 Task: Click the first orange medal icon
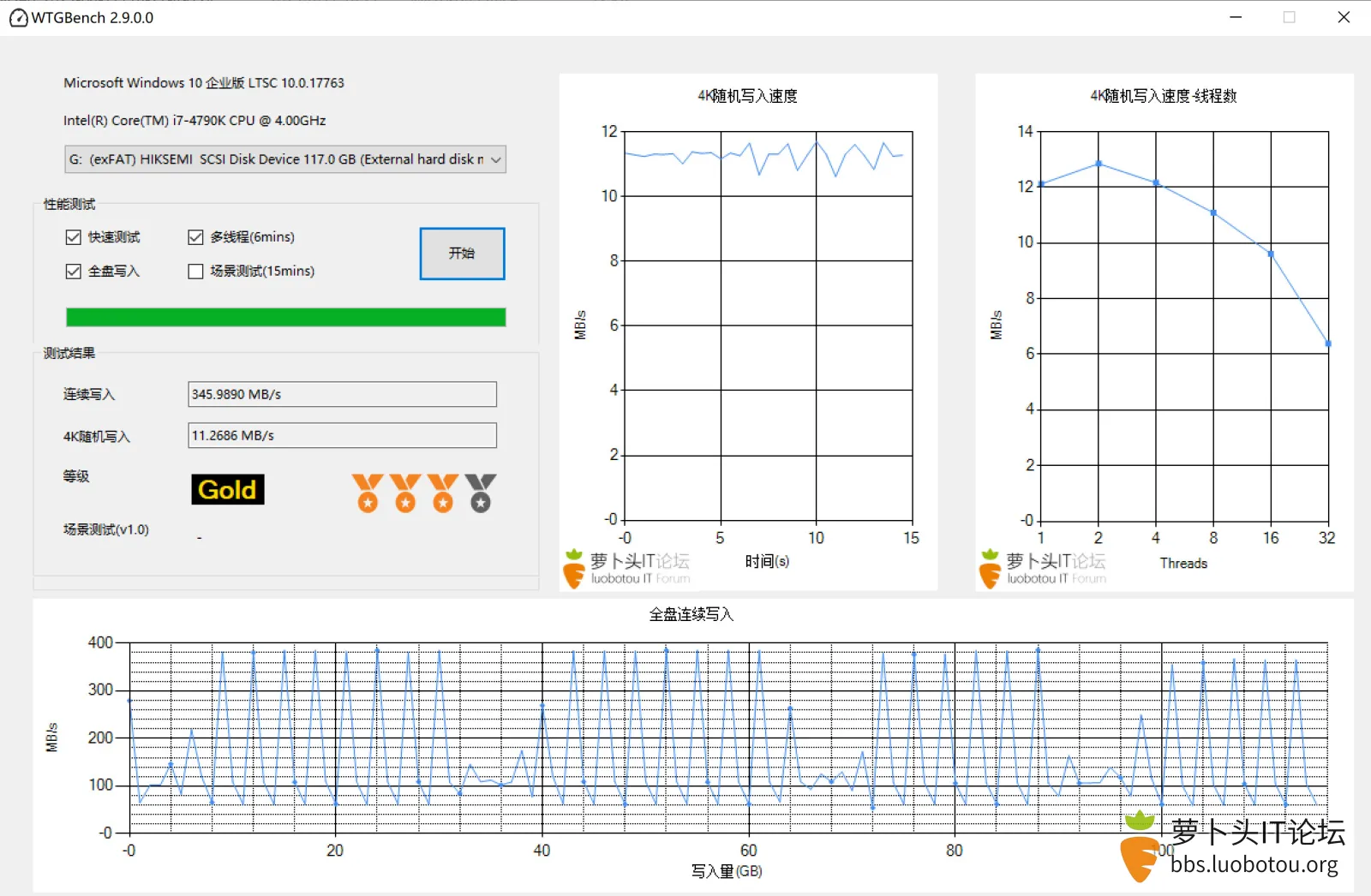(368, 493)
